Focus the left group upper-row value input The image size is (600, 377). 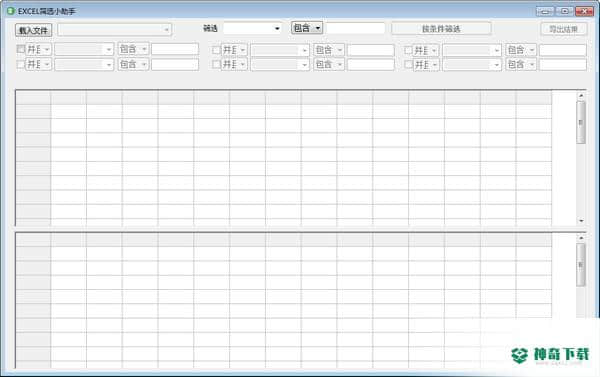[175, 49]
